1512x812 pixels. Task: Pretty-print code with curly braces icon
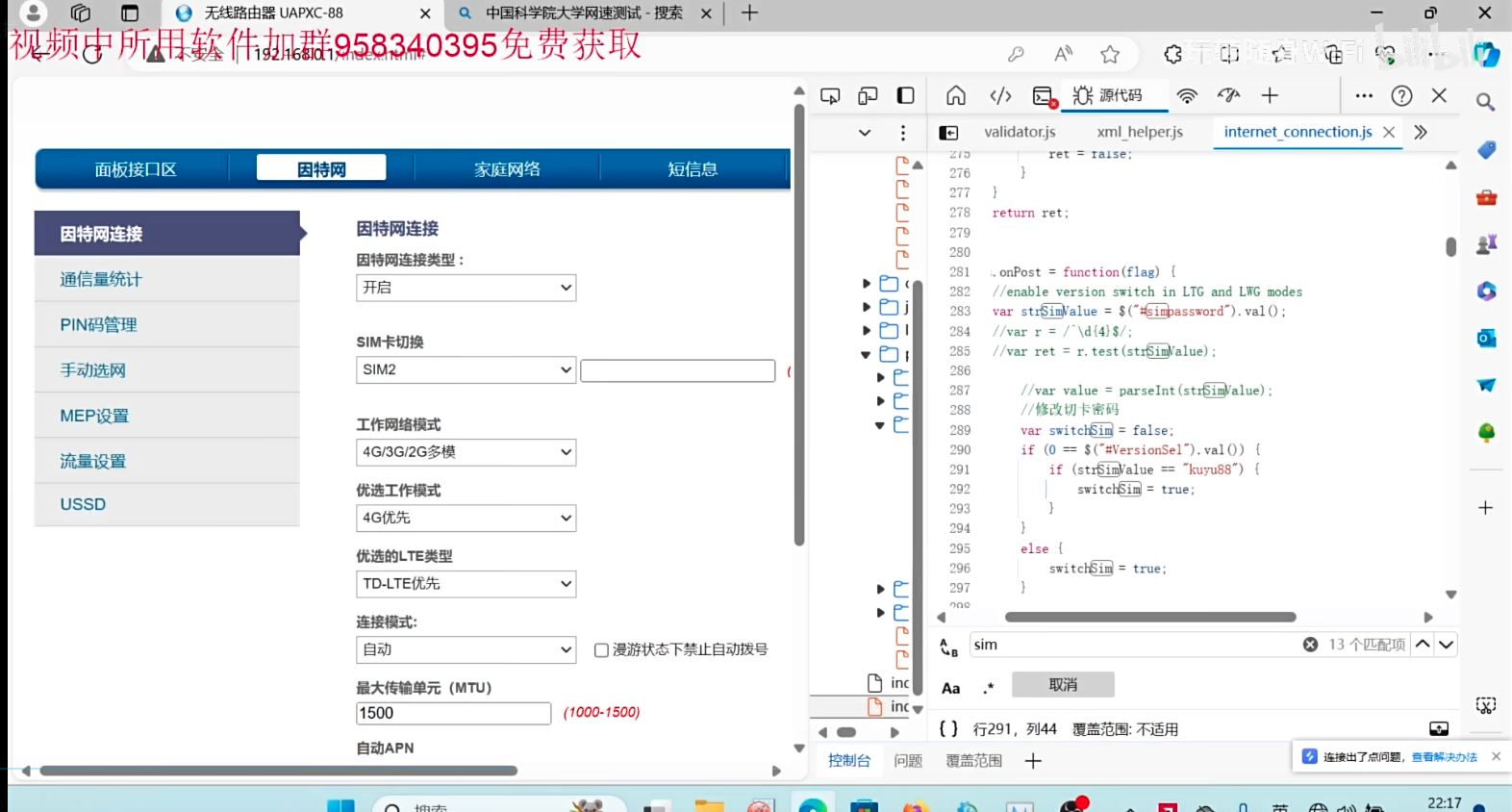pyautogui.click(x=948, y=729)
